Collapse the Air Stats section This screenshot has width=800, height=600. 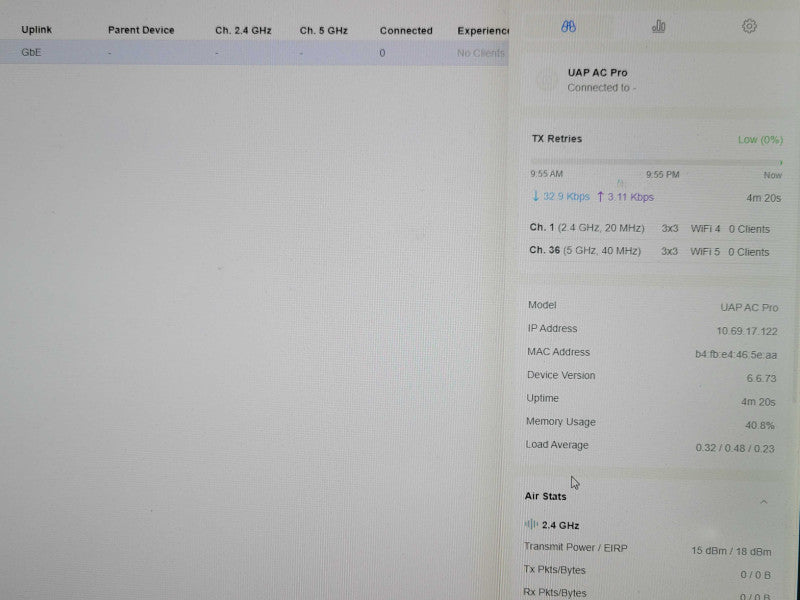coord(764,502)
